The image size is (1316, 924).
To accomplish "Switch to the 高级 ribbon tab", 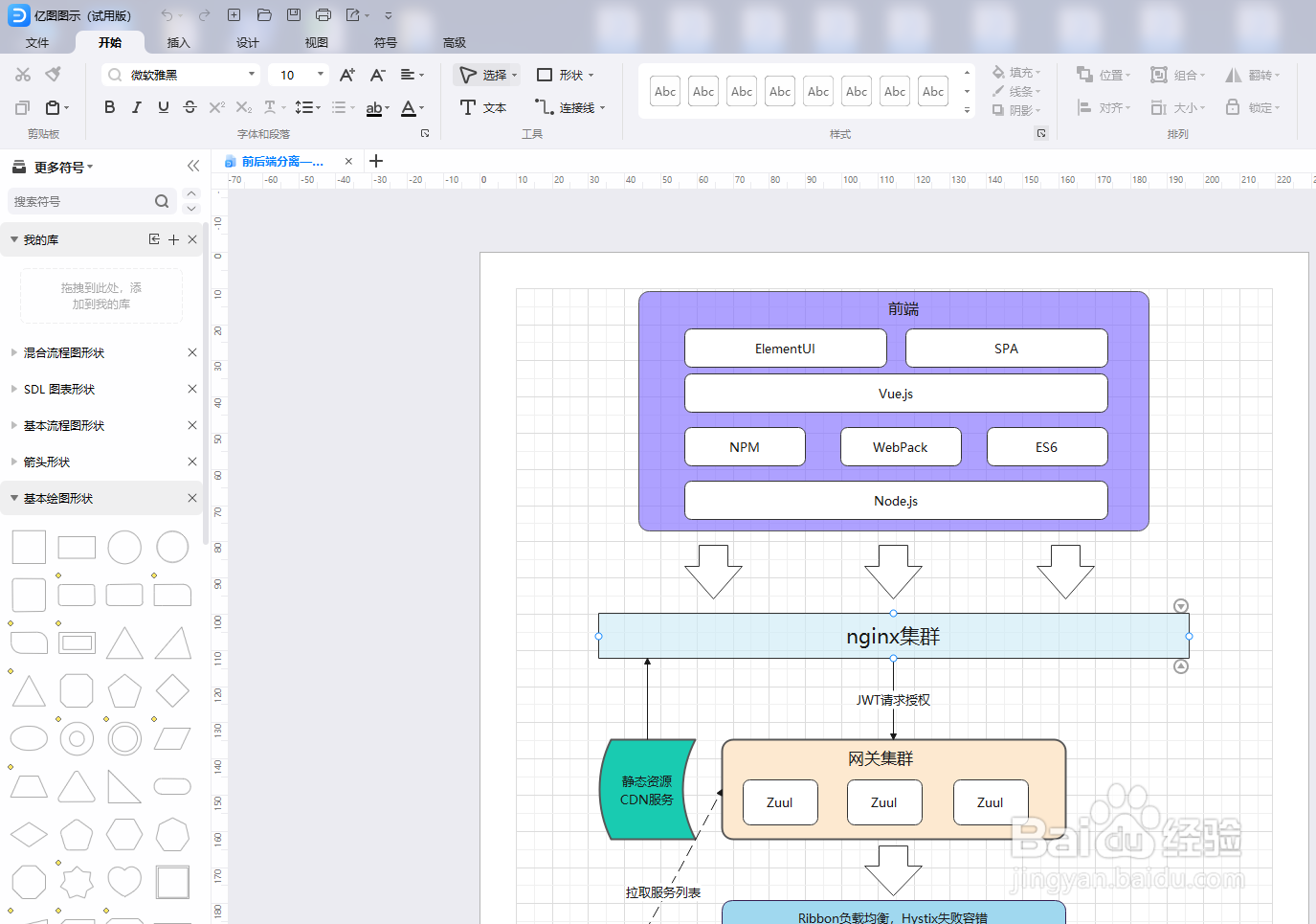I will pos(455,42).
